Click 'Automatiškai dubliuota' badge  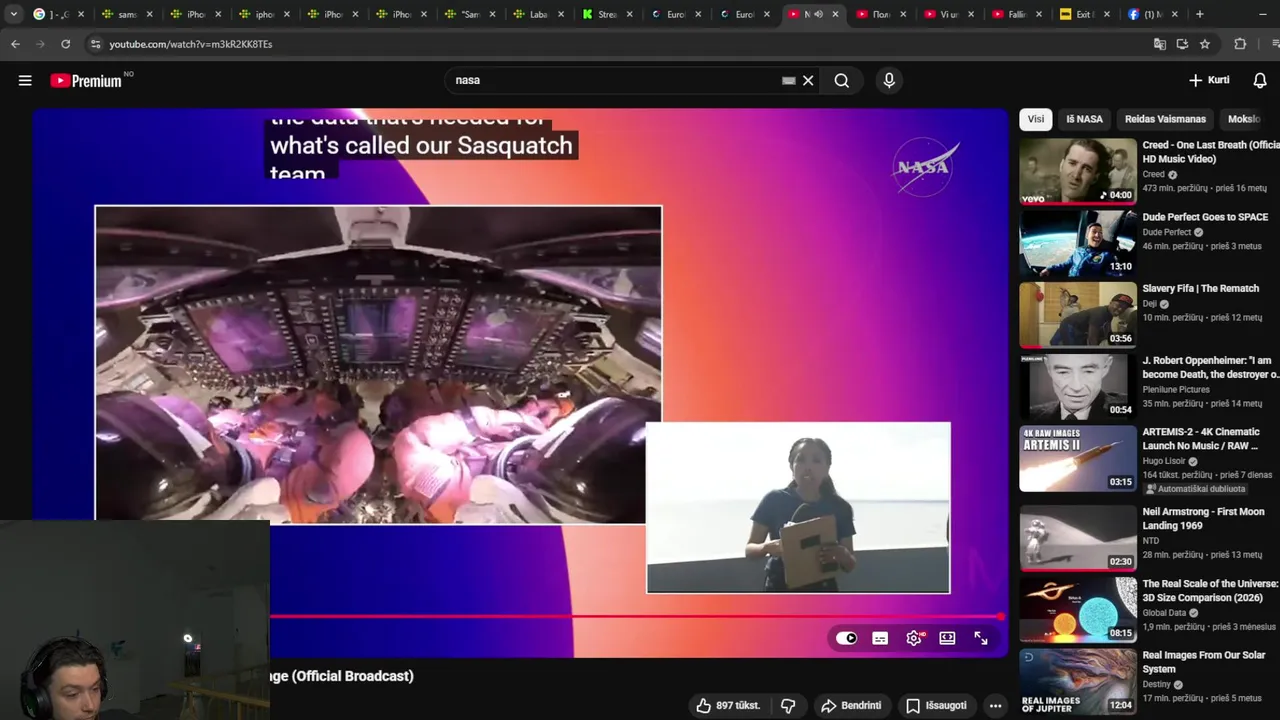1196,489
